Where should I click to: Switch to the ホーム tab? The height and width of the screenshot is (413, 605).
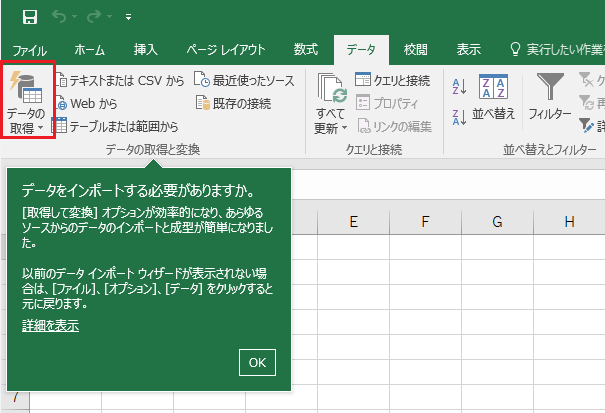click(x=90, y=50)
